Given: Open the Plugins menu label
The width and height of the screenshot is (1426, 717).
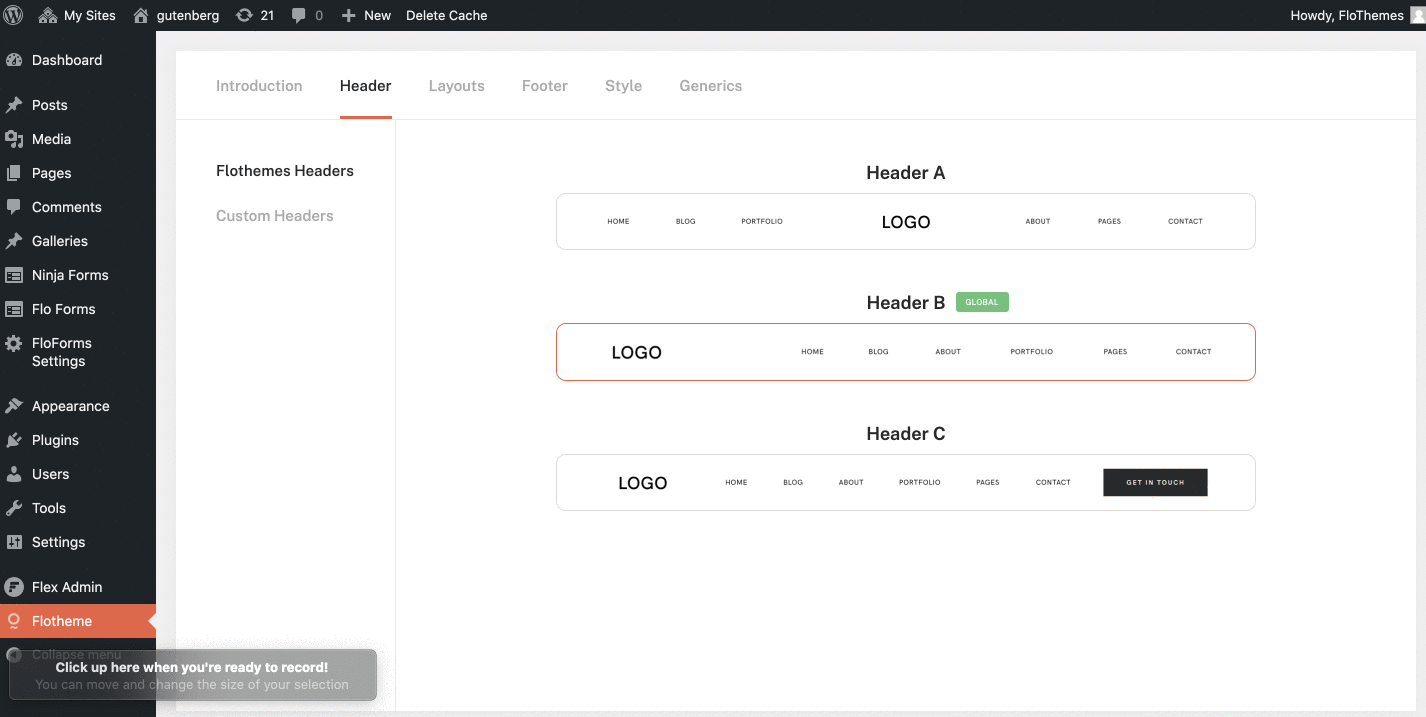Looking at the screenshot, I should [55, 440].
